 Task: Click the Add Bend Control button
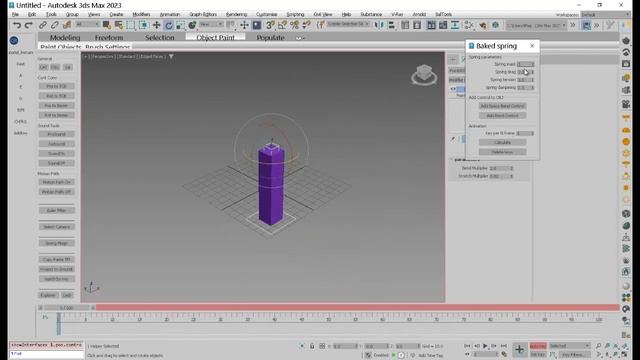(502, 116)
